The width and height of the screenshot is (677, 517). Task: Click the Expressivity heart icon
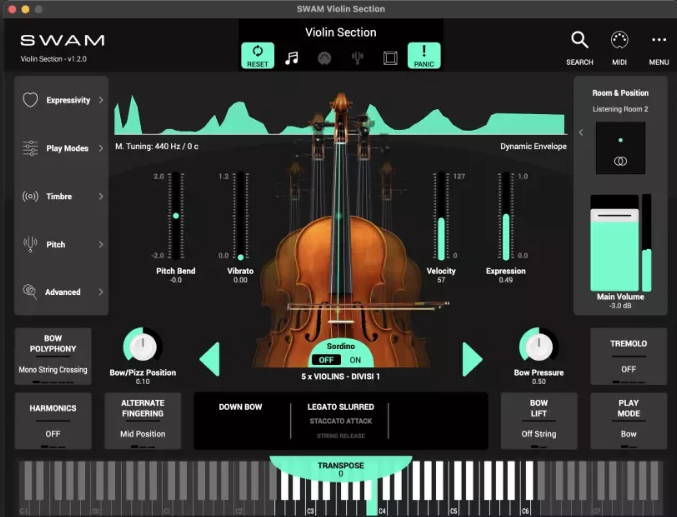click(x=30, y=100)
